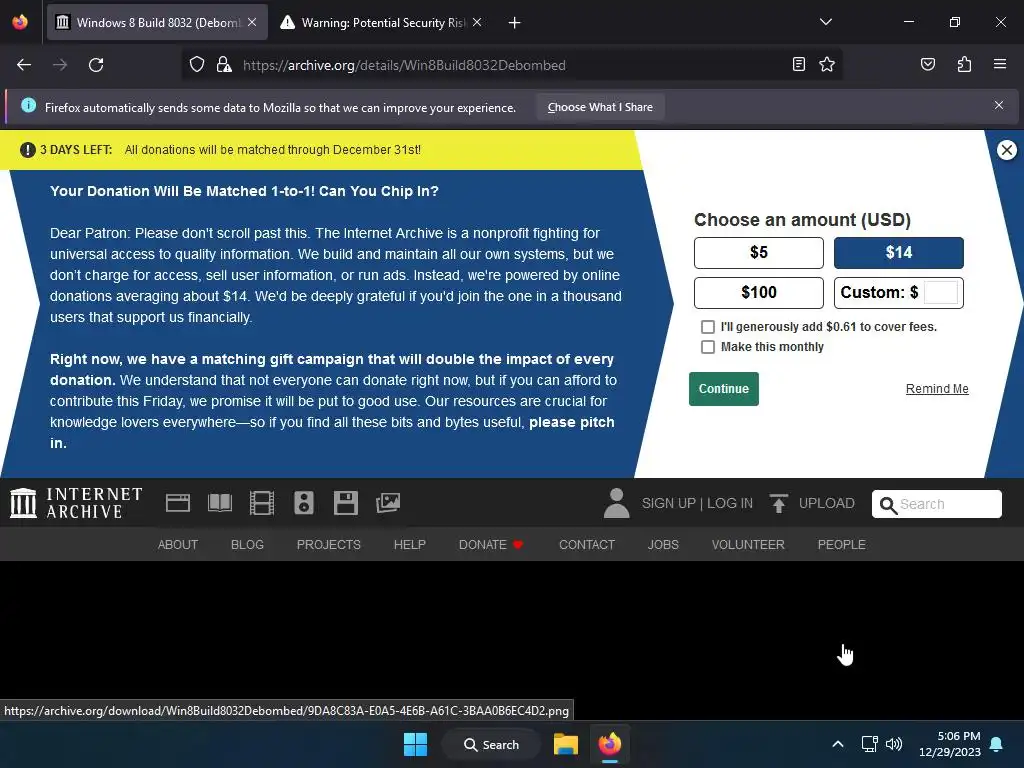Check the Make this monthly box
Image resolution: width=1024 pixels, height=768 pixels.
coord(708,347)
